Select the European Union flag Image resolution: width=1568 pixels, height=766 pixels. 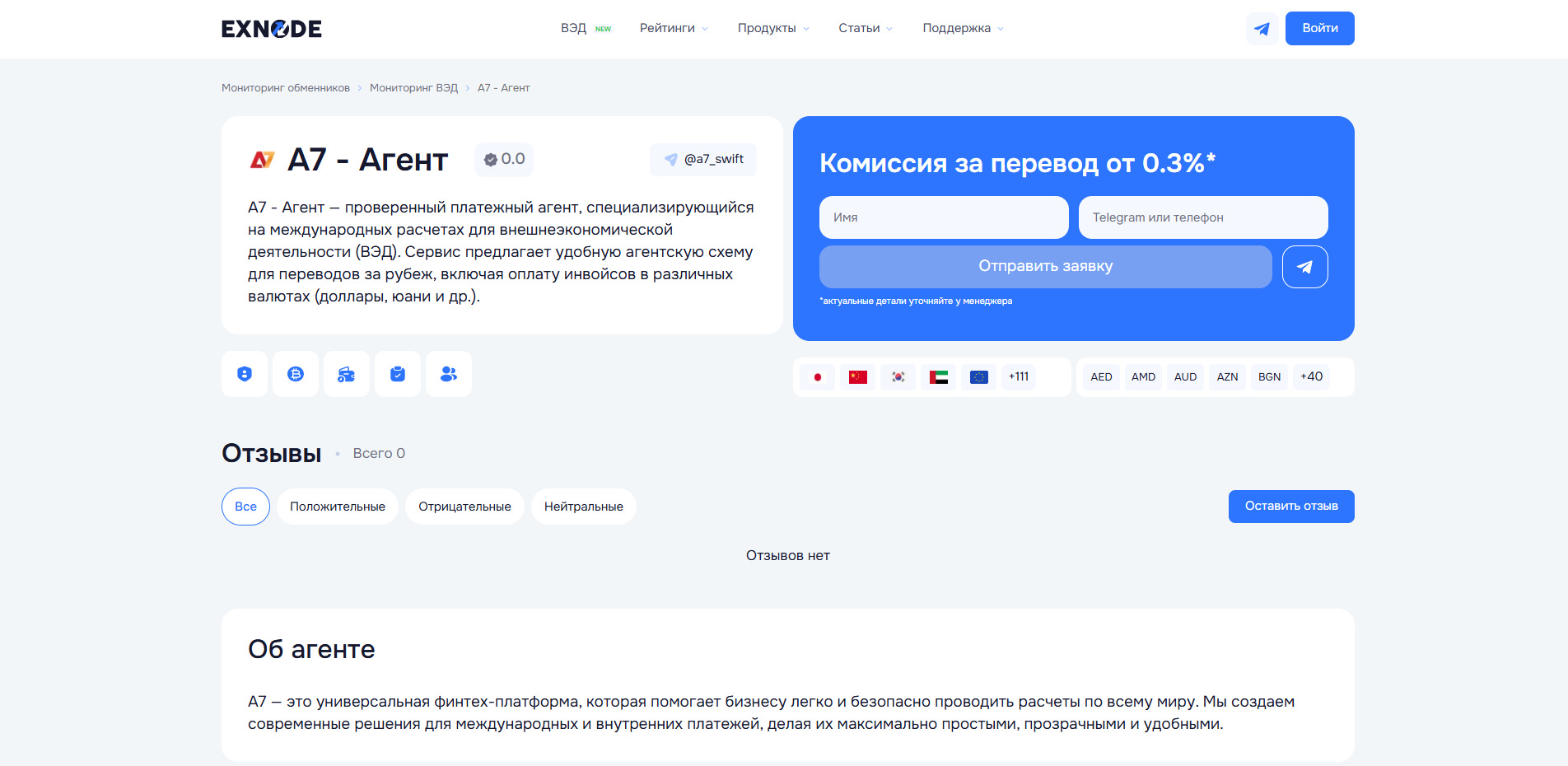click(979, 377)
